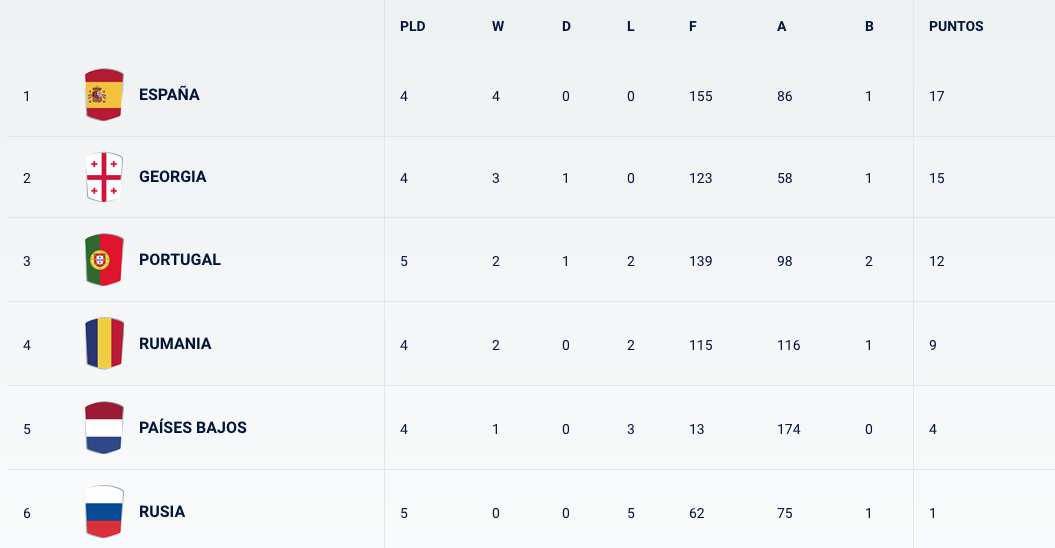1055x548 pixels.
Task: Open the RUSIA team name
Action: point(161,512)
